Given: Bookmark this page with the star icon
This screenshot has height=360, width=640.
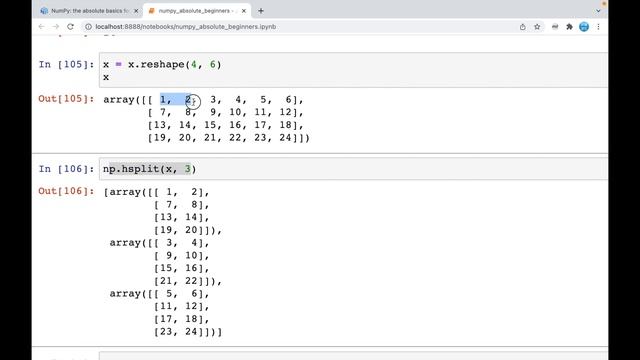Looking at the screenshot, I should tap(537, 27).
